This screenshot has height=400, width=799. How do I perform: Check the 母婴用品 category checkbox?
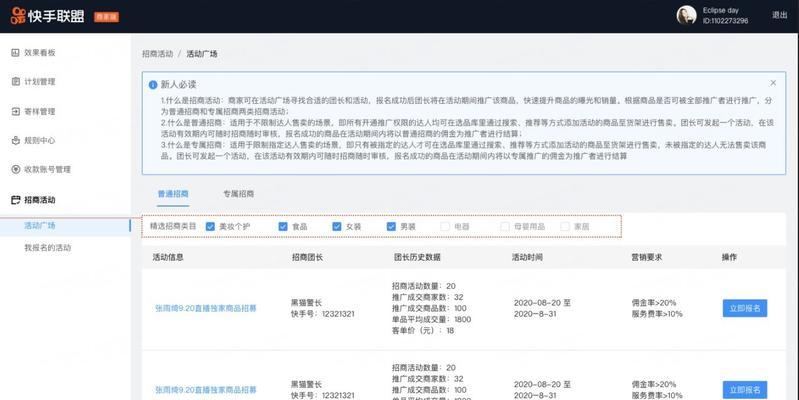click(504, 226)
